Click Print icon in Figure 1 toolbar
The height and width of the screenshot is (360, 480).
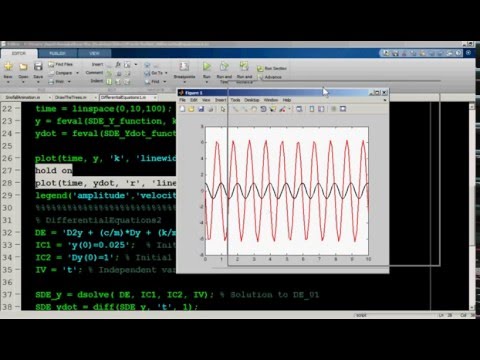click(x=211, y=109)
